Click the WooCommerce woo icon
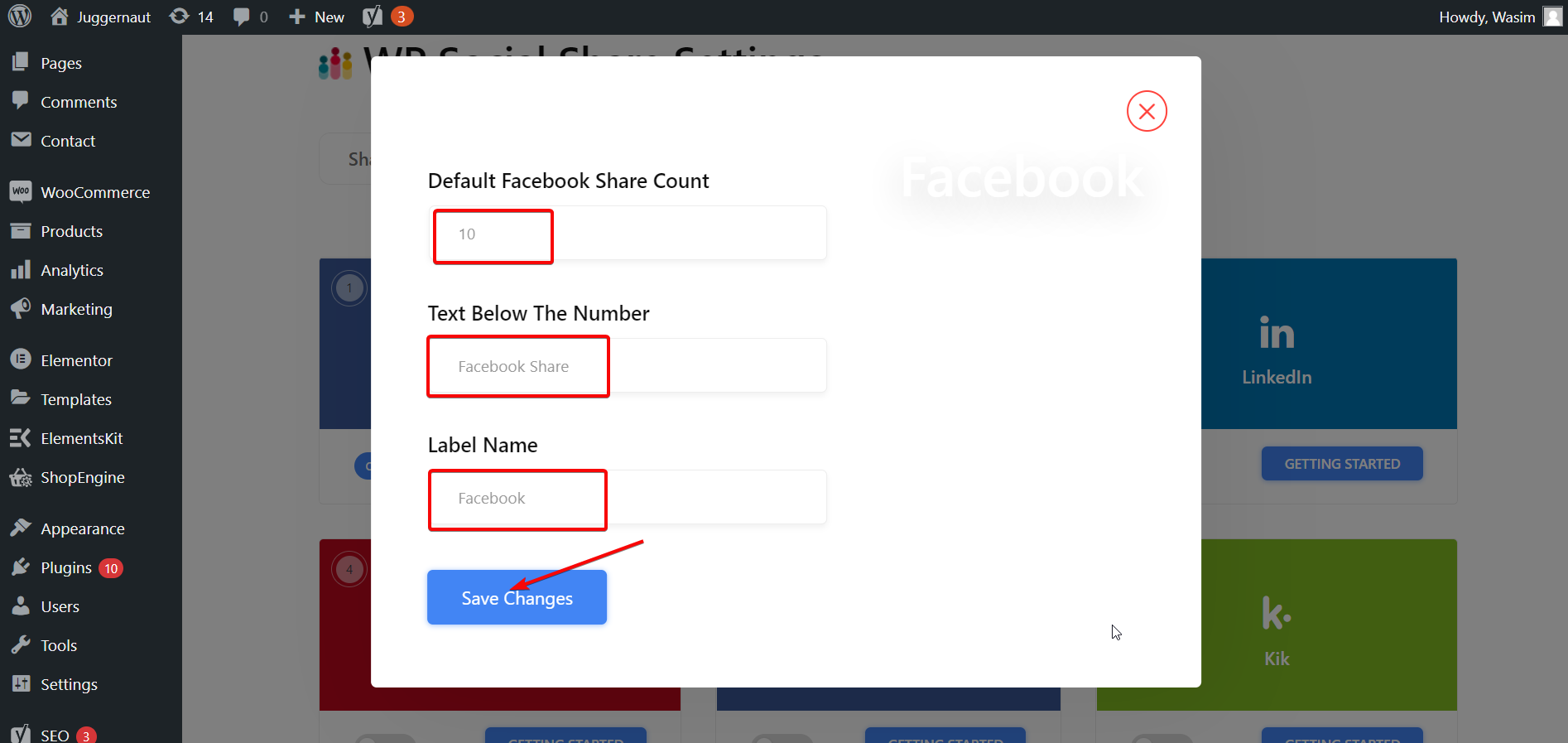 pyautogui.click(x=21, y=191)
